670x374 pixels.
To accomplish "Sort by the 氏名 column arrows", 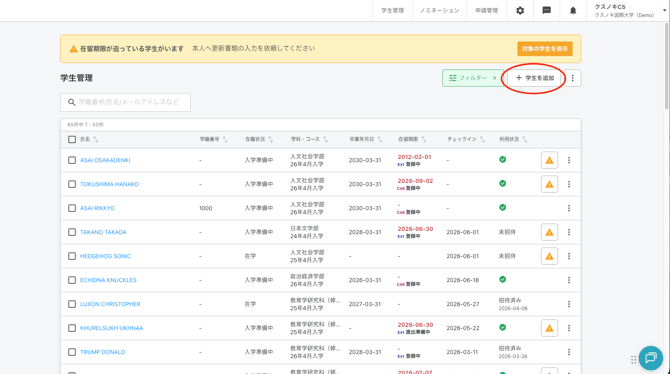I will pos(95,139).
